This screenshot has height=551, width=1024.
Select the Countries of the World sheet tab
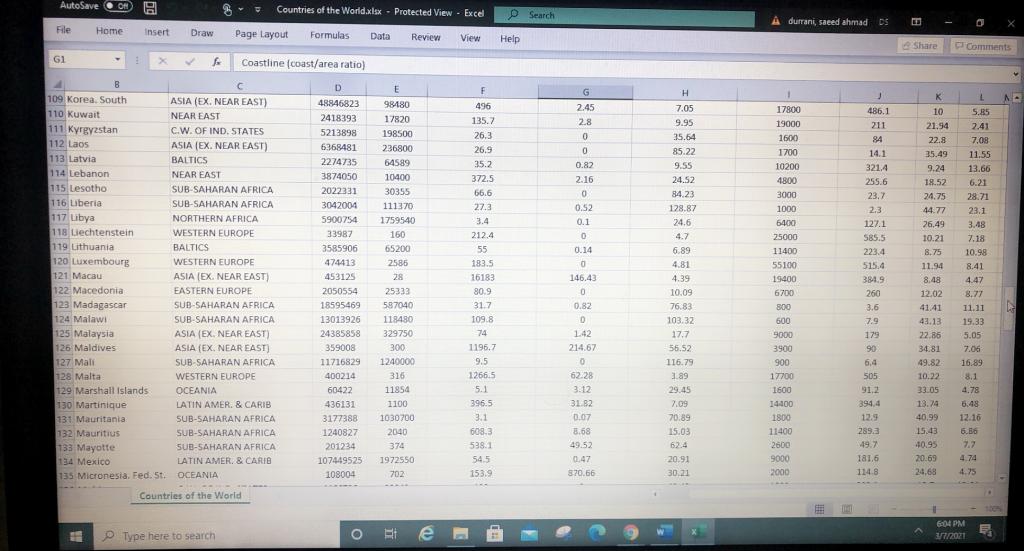point(190,496)
